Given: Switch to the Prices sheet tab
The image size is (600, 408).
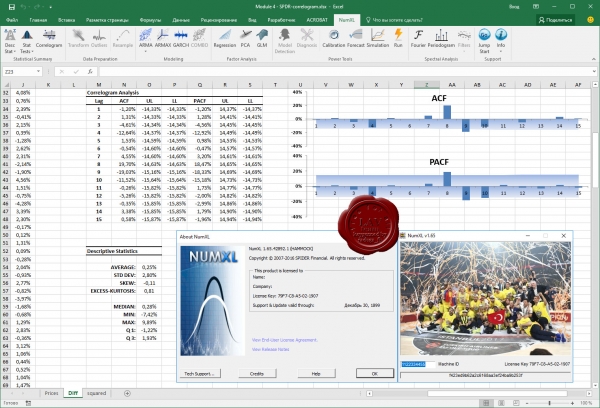Looking at the screenshot, I should coord(51,393).
